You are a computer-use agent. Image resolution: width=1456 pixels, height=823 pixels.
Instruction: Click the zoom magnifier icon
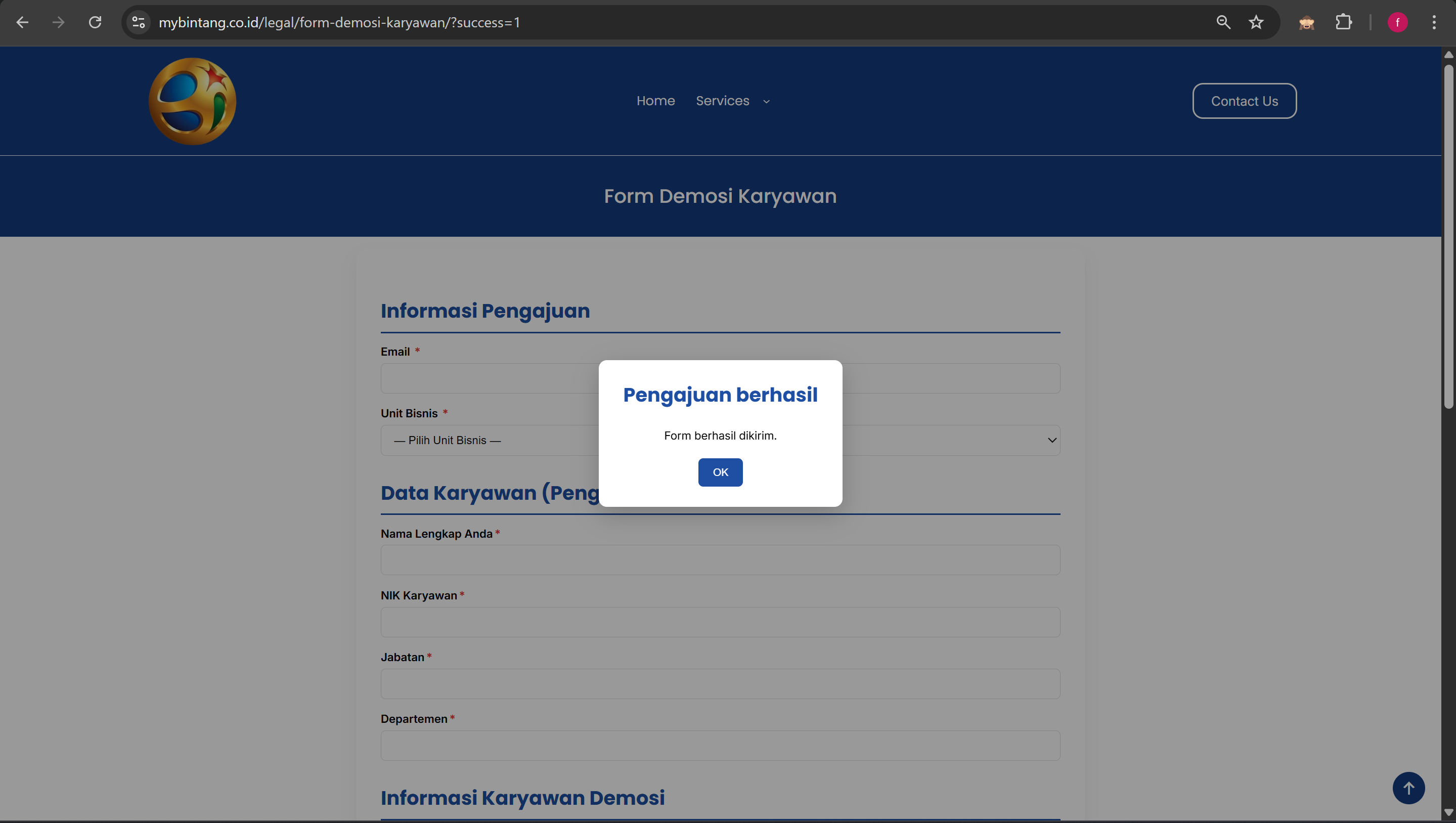click(x=1223, y=23)
